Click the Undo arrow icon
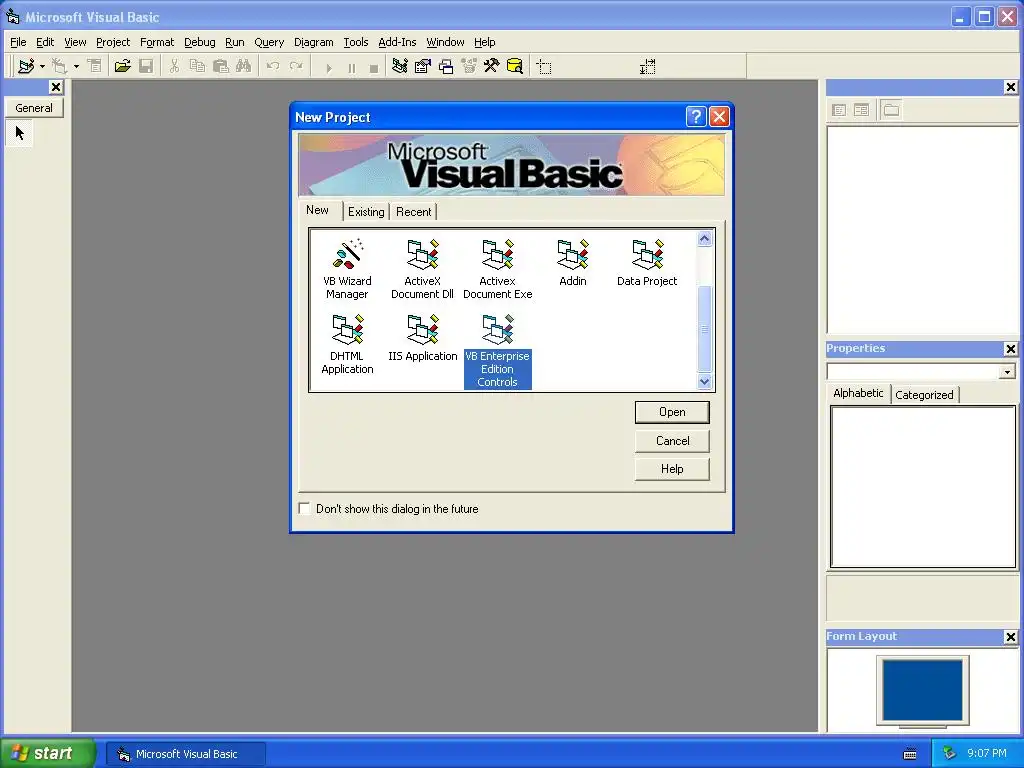Image resolution: width=1024 pixels, height=768 pixels. tap(273, 66)
